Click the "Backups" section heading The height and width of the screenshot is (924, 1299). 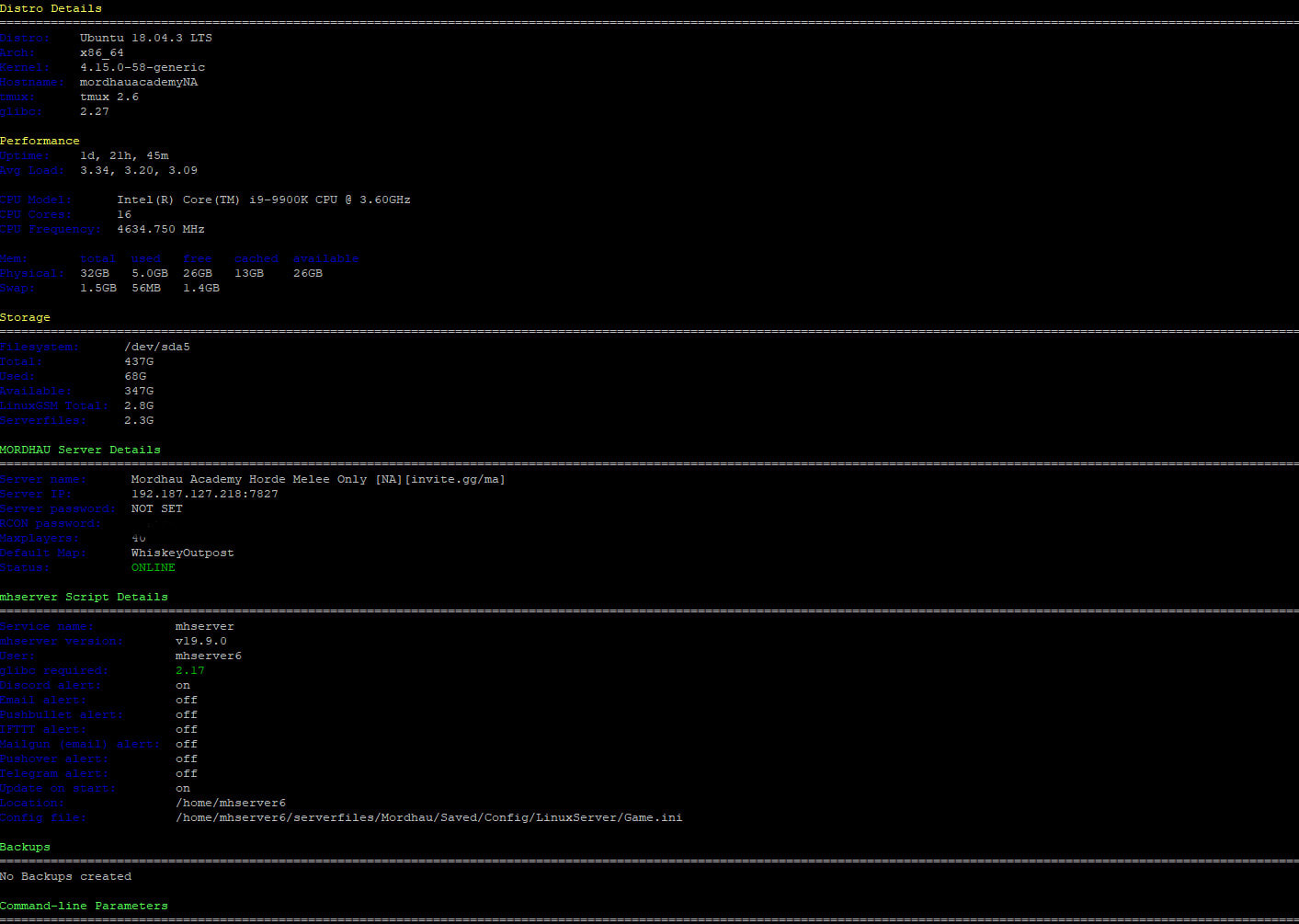(x=25, y=847)
